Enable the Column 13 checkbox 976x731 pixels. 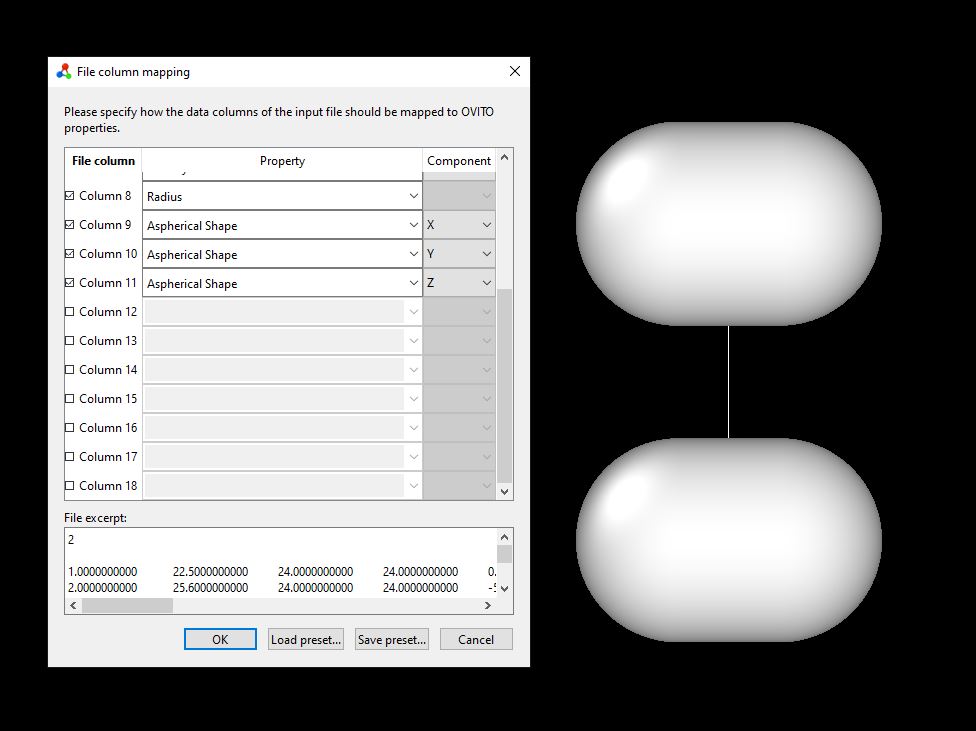(72, 341)
